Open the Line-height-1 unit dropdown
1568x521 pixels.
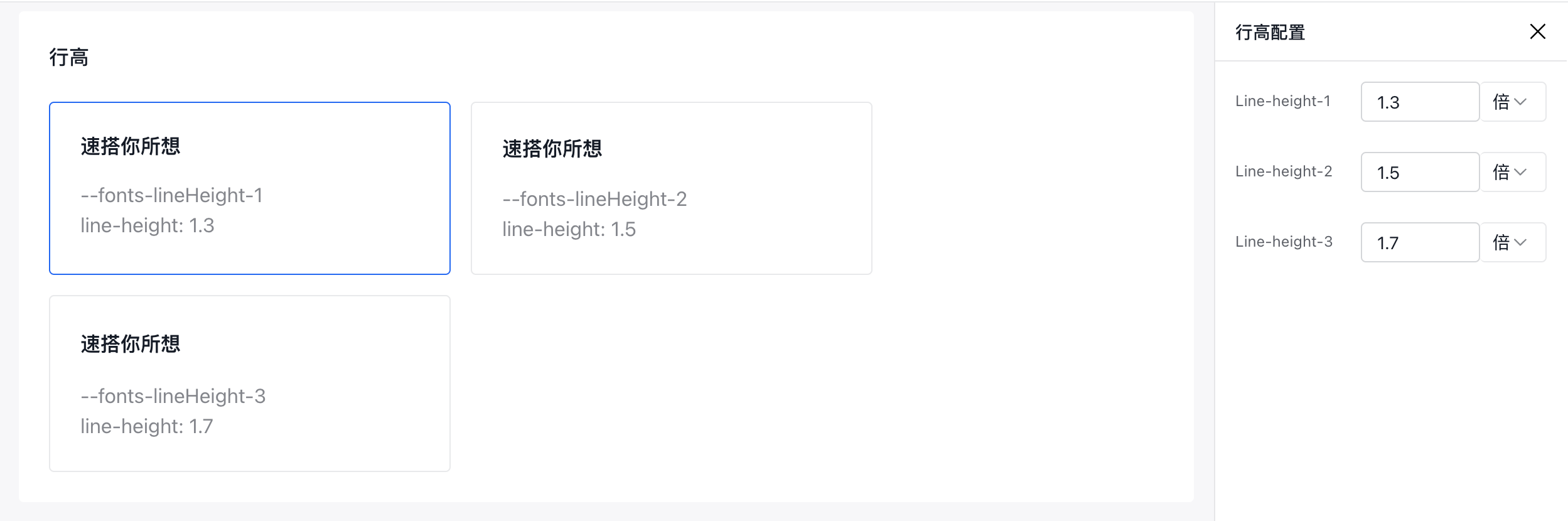coord(1513,102)
